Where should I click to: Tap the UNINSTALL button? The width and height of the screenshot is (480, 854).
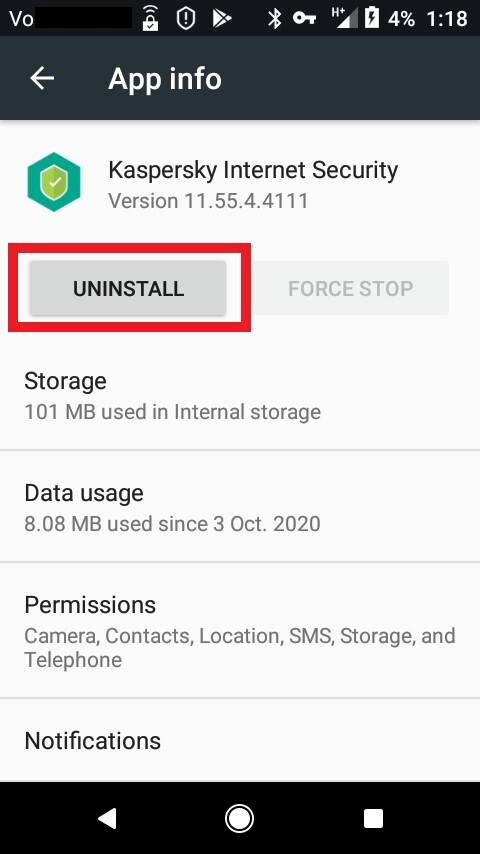(x=128, y=288)
